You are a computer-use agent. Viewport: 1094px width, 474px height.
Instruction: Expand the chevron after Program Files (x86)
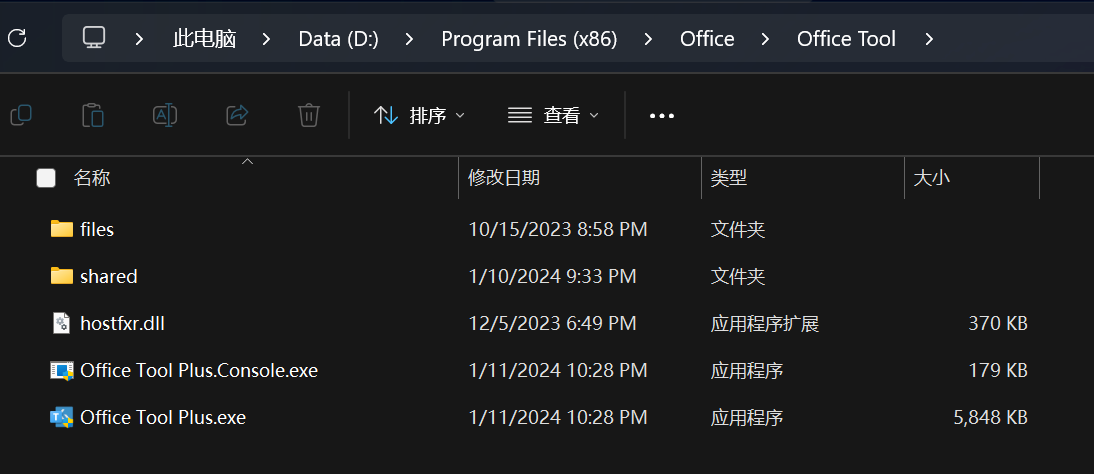pos(649,39)
